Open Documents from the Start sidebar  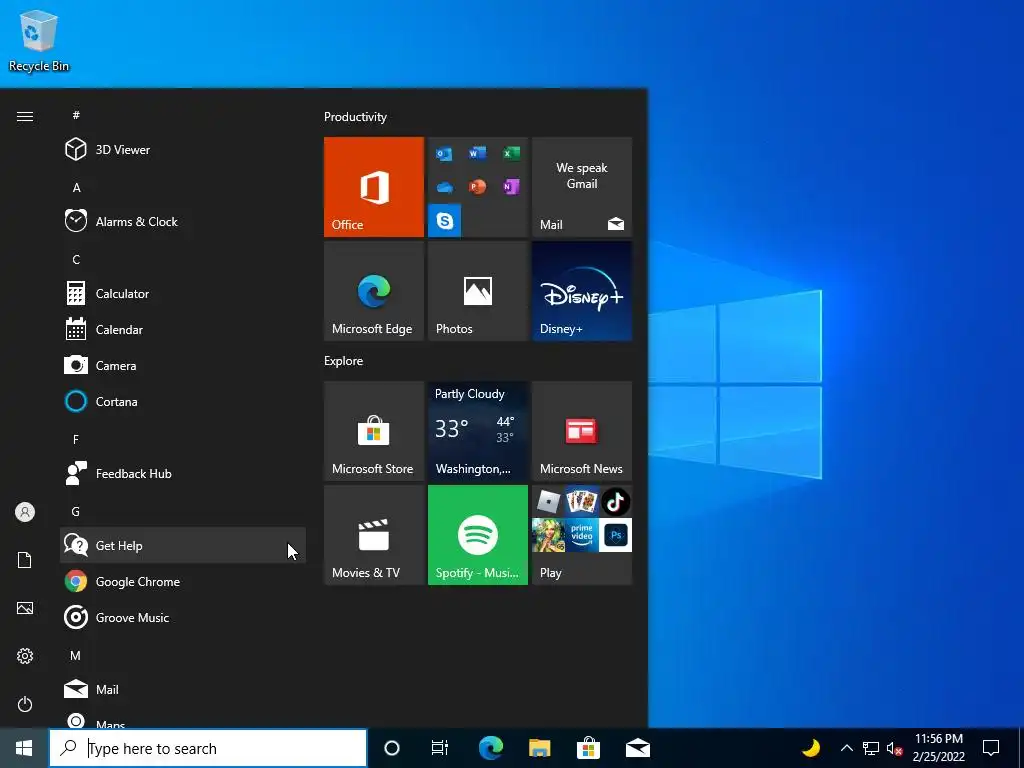coord(25,560)
